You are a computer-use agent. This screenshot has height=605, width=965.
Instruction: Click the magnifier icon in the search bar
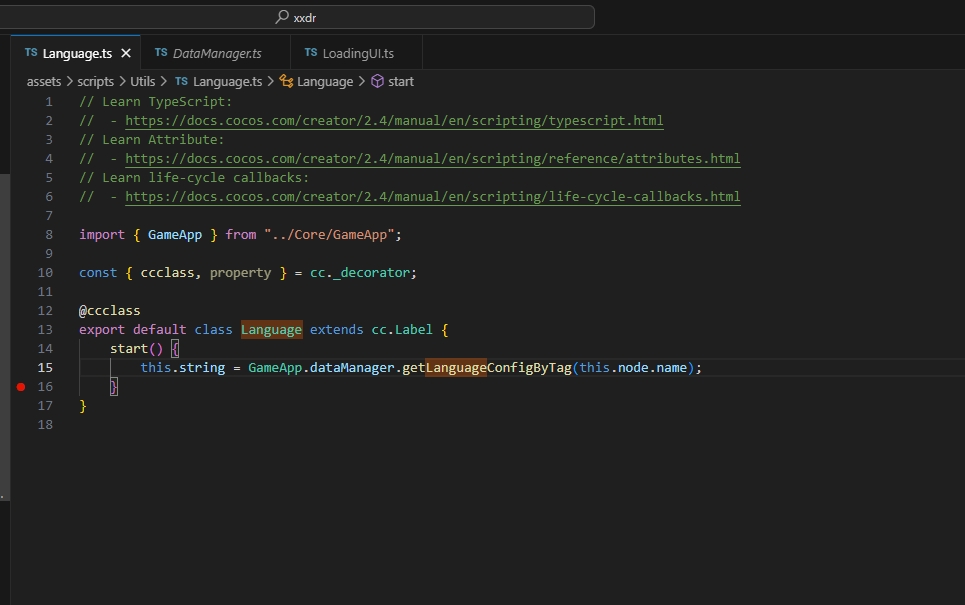click(x=283, y=17)
